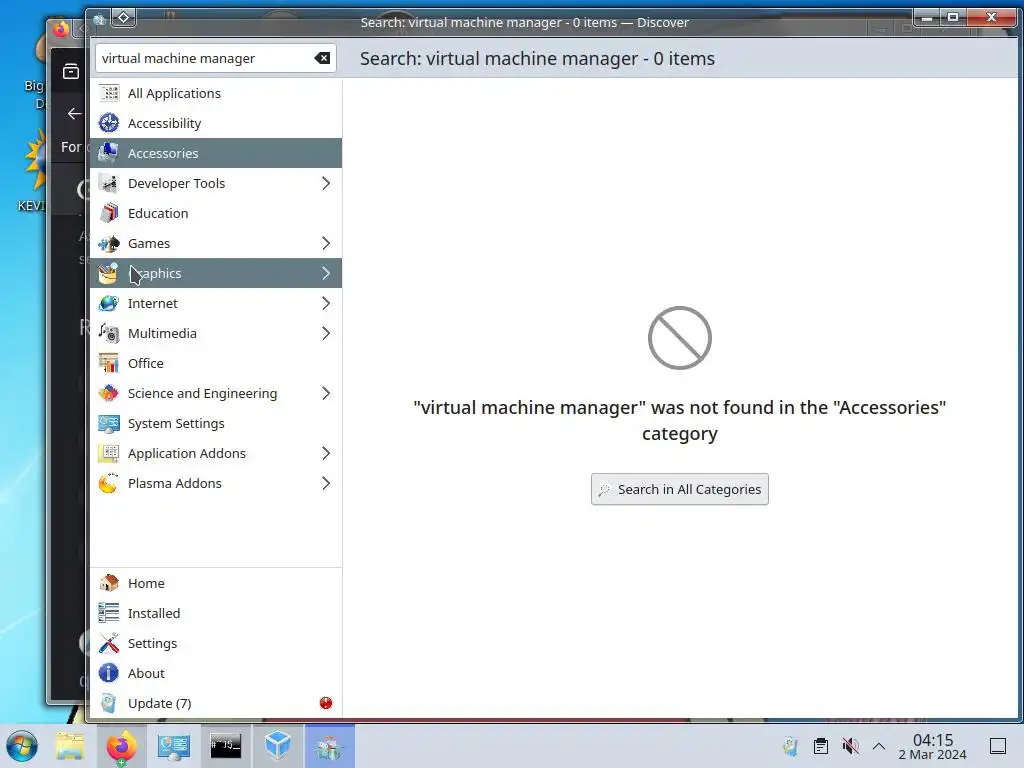Click the taskbar clock showing 04:15

tap(933, 746)
